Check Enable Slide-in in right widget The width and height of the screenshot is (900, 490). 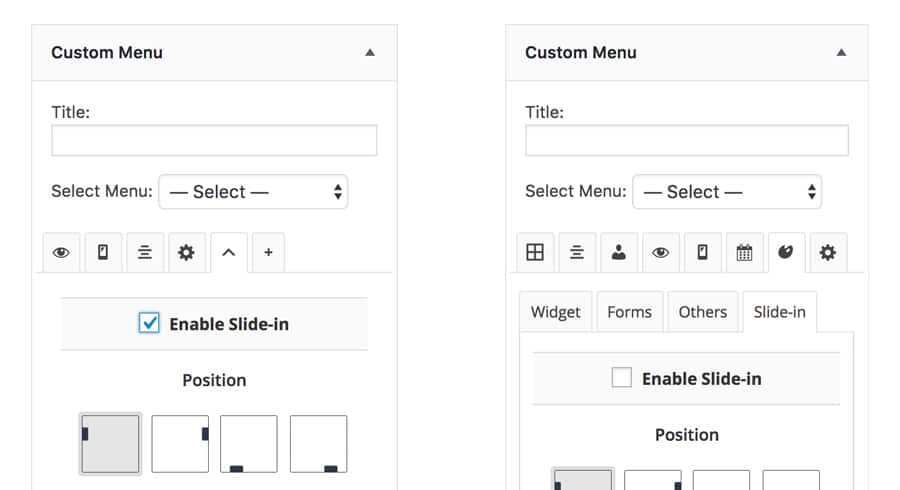(621, 378)
